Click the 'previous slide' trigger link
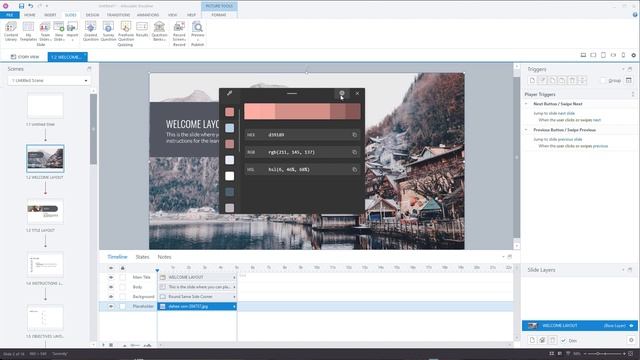The width and height of the screenshot is (640, 360). (570, 140)
